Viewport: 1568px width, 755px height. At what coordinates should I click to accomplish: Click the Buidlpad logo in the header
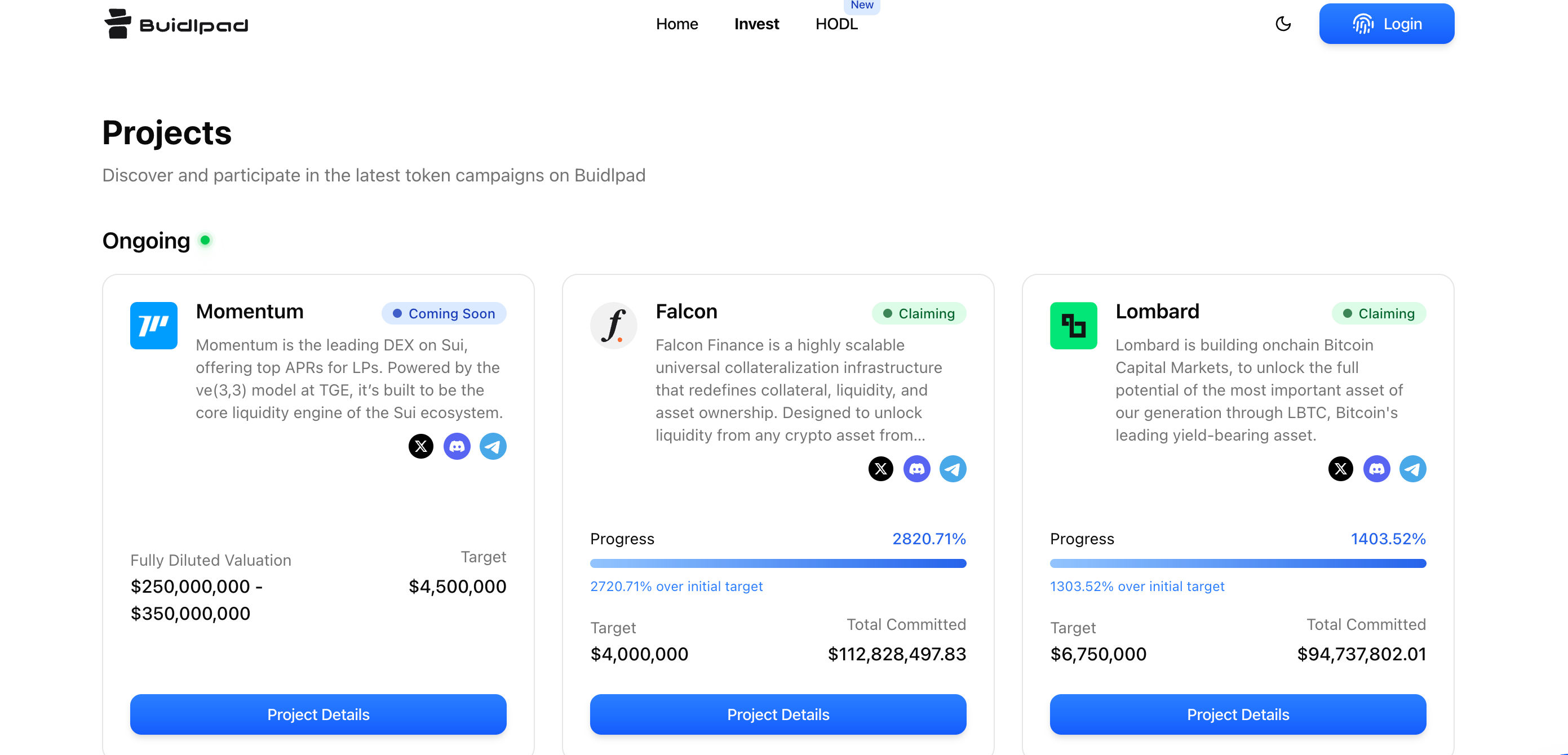pyautogui.click(x=176, y=24)
